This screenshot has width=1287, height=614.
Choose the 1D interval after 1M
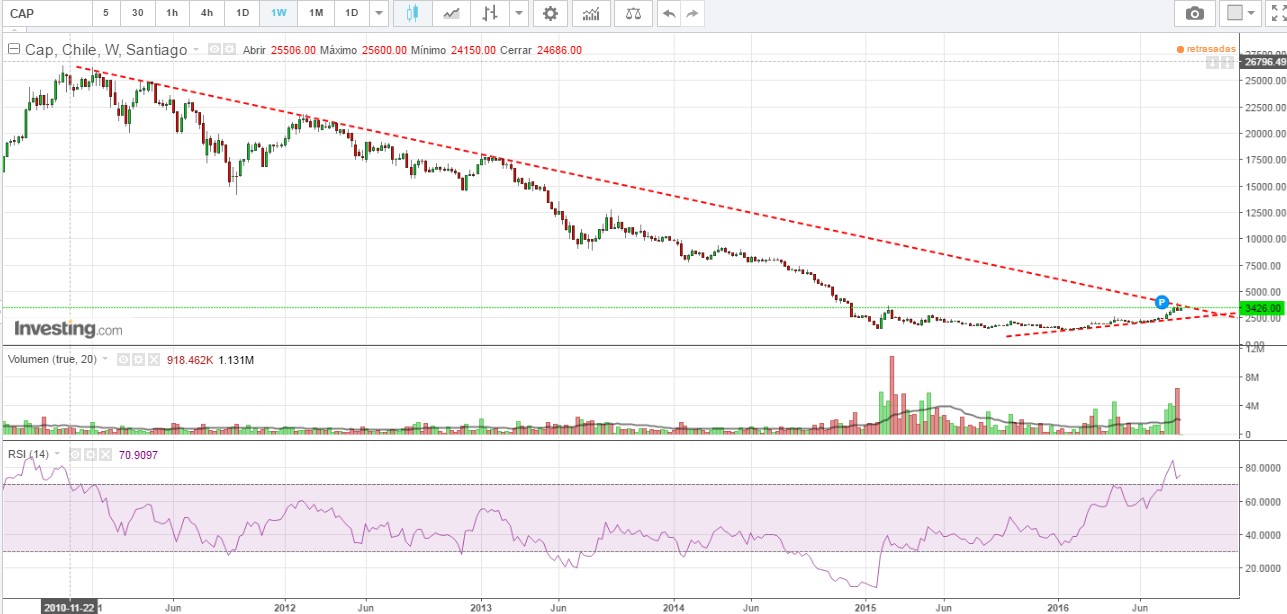(x=351, y=13)
